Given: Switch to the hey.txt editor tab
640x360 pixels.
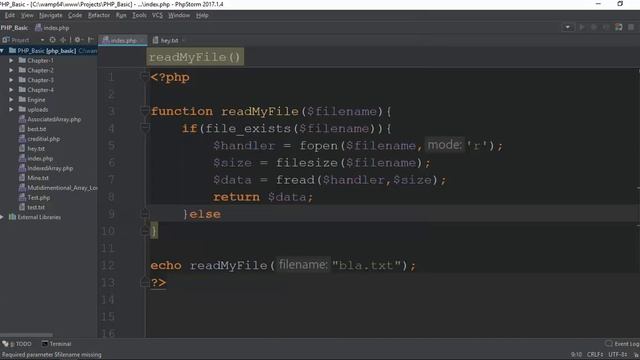Looking at the screenshot, I should [165, 40].
